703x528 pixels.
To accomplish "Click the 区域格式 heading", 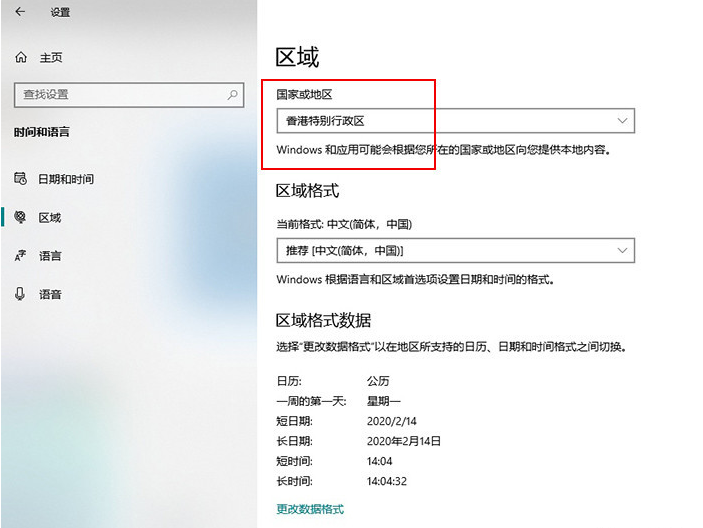I will 308,191.
